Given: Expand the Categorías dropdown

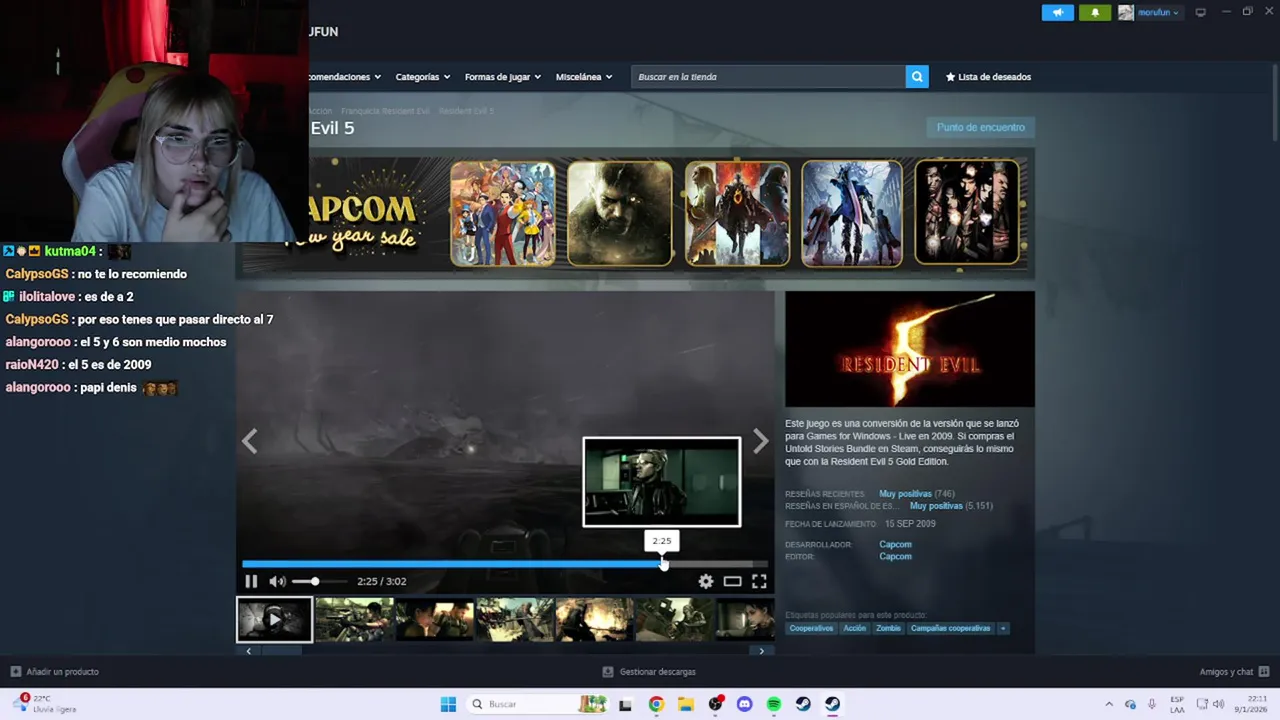Looking at the screenshot, I should [x=422, y=77].
